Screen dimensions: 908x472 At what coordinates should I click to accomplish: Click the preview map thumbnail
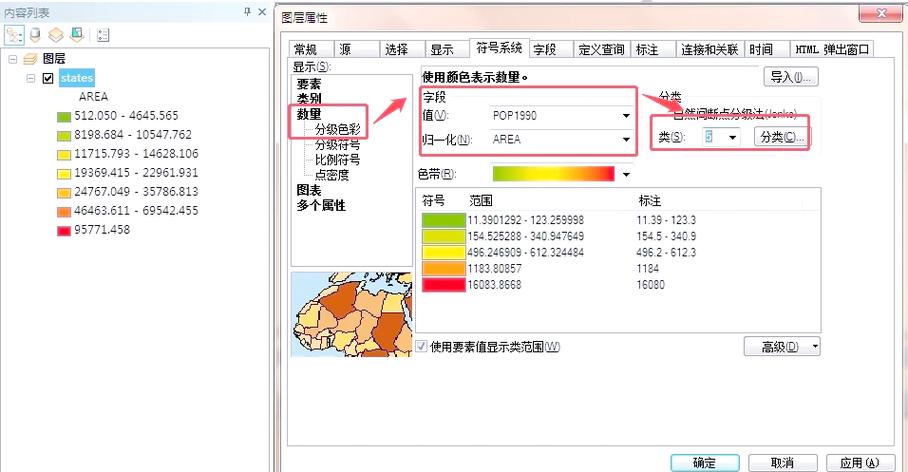[352, 314]
